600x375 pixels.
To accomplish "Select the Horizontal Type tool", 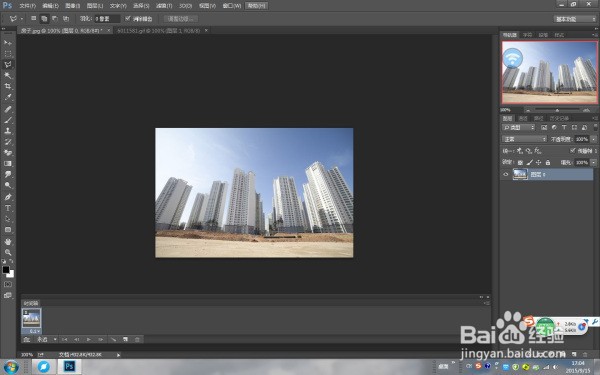I will 8,208.
